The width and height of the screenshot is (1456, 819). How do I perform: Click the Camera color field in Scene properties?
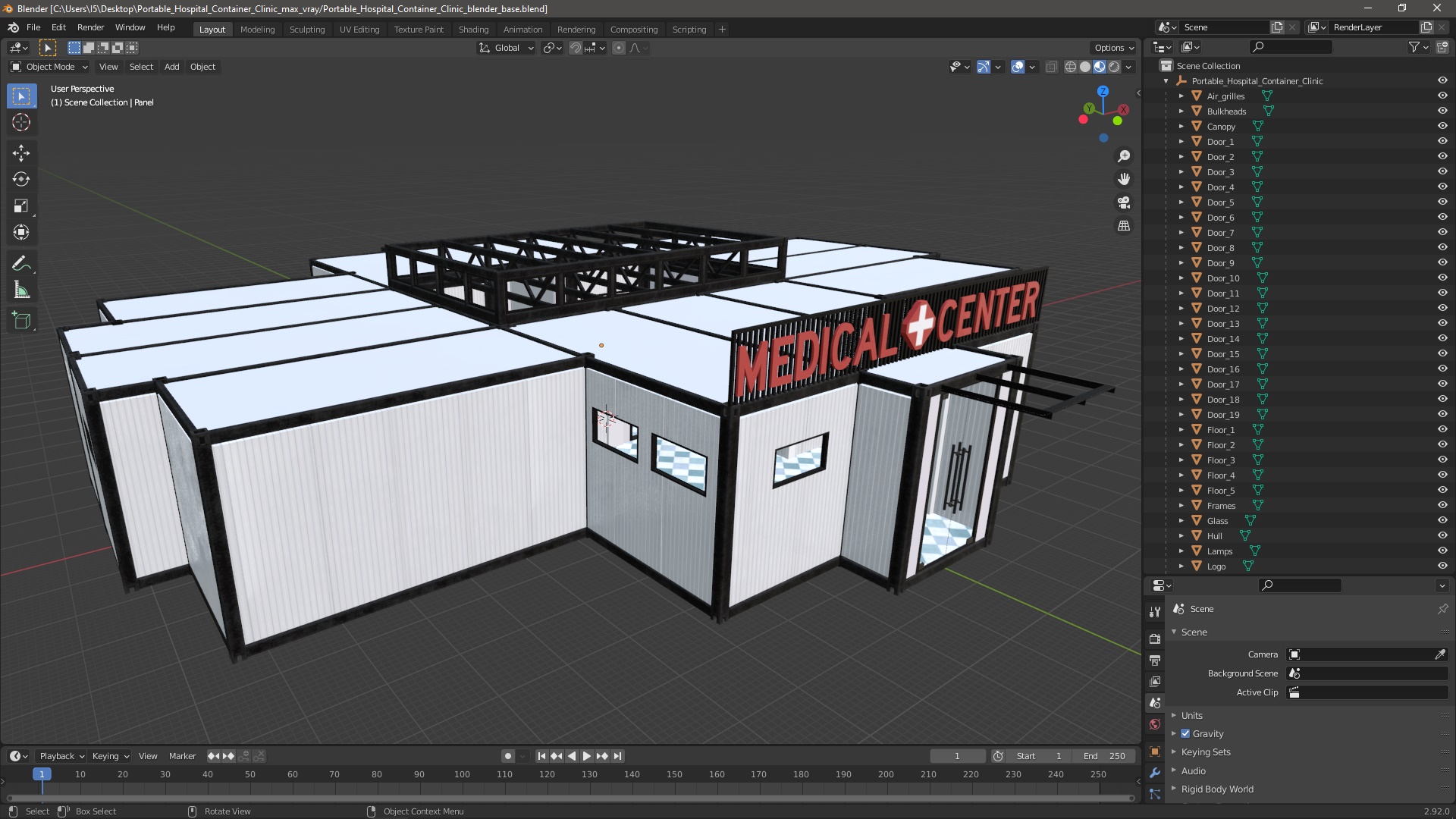pyautogui.click(x=1362, y=654)
